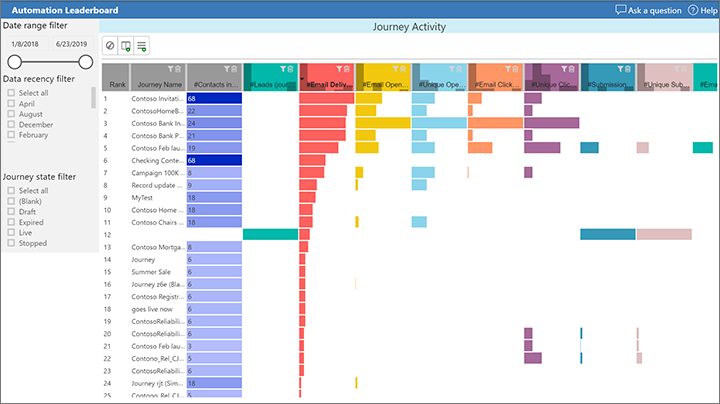This screenshot has height=404, width=720.
Task: Click the date slider track between handles
Action: (50, 62)
